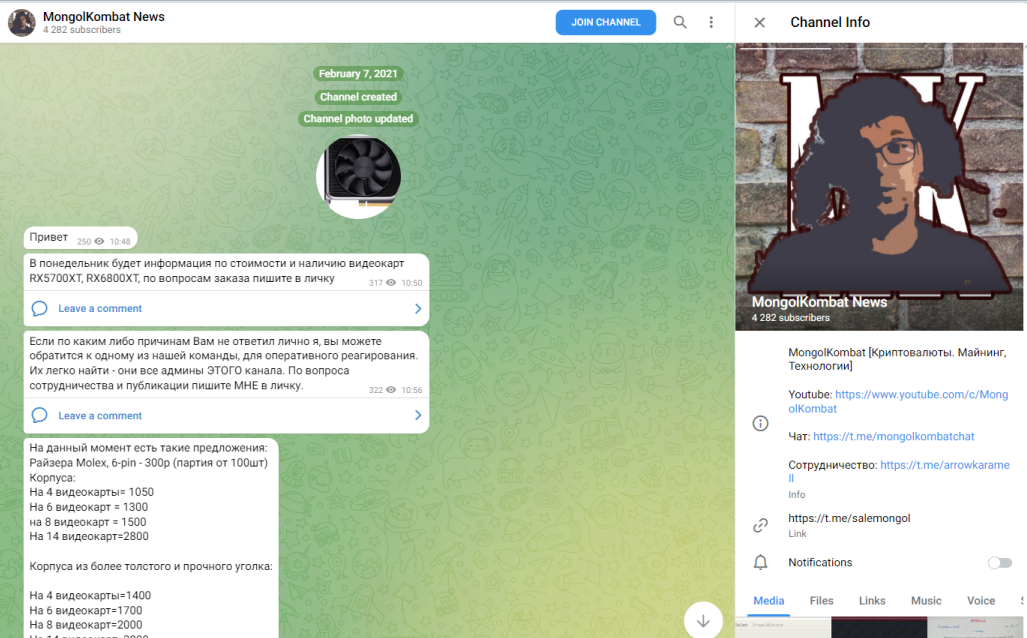
Task: Click the comment bubble icon under the admins post
Action: [x=39, y=415]
